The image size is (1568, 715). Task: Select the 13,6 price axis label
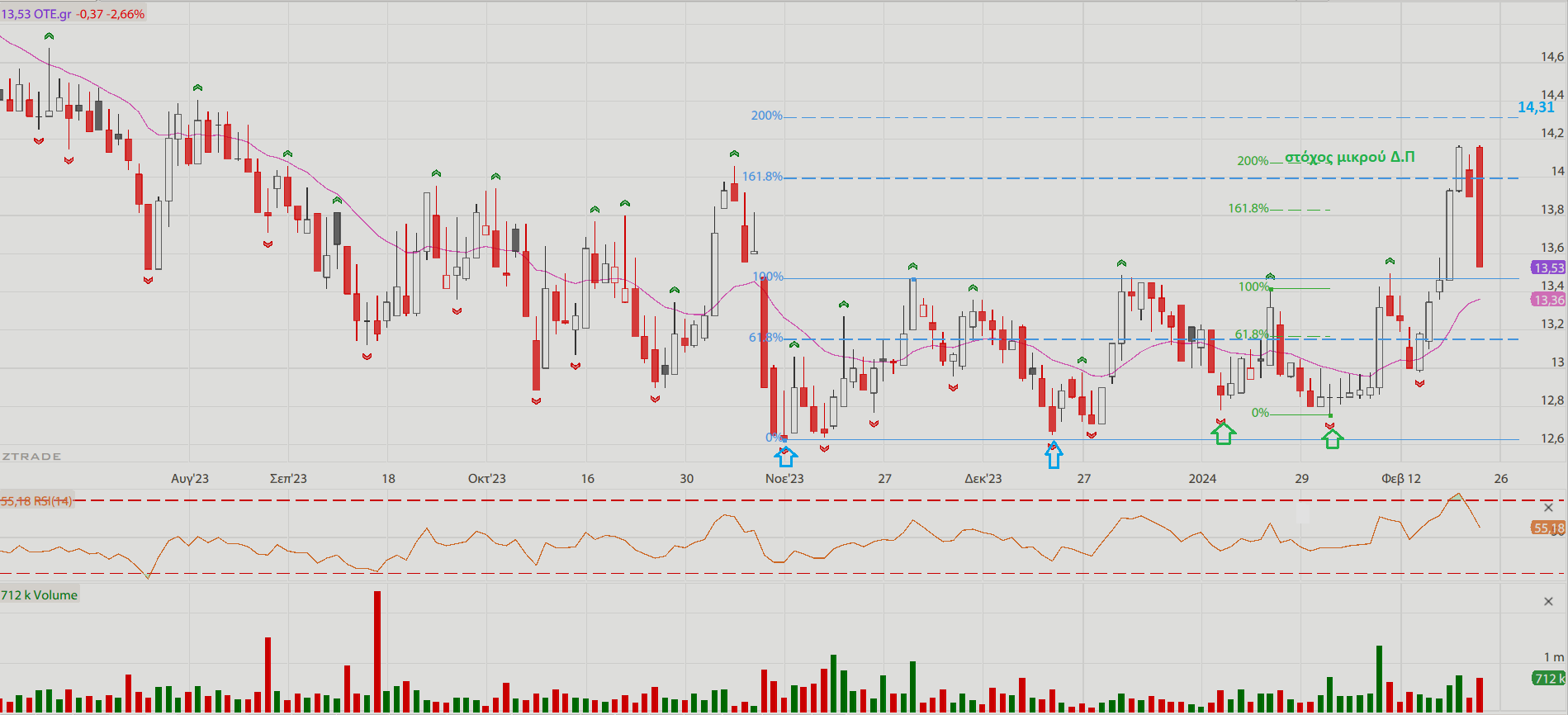click(1552, 248)
